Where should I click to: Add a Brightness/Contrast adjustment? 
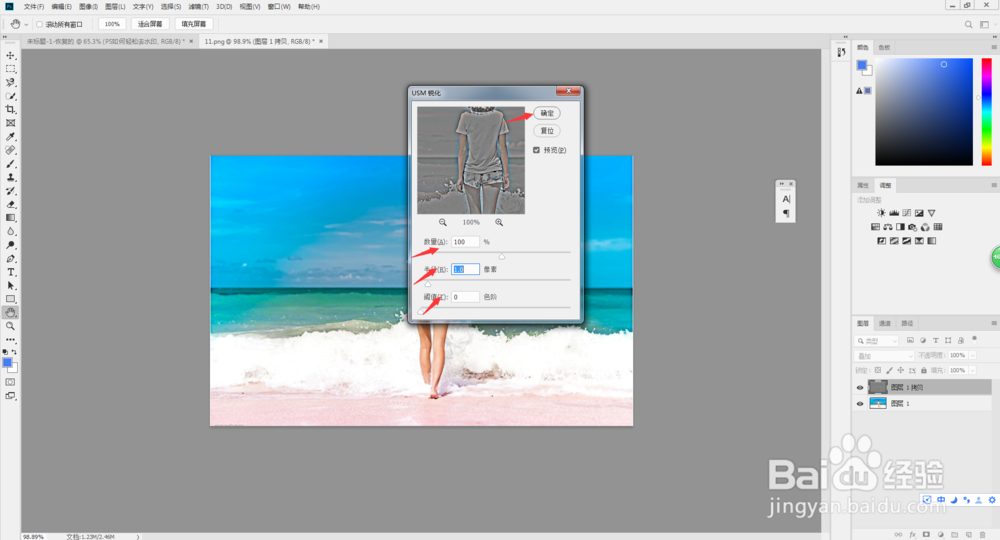881,213
